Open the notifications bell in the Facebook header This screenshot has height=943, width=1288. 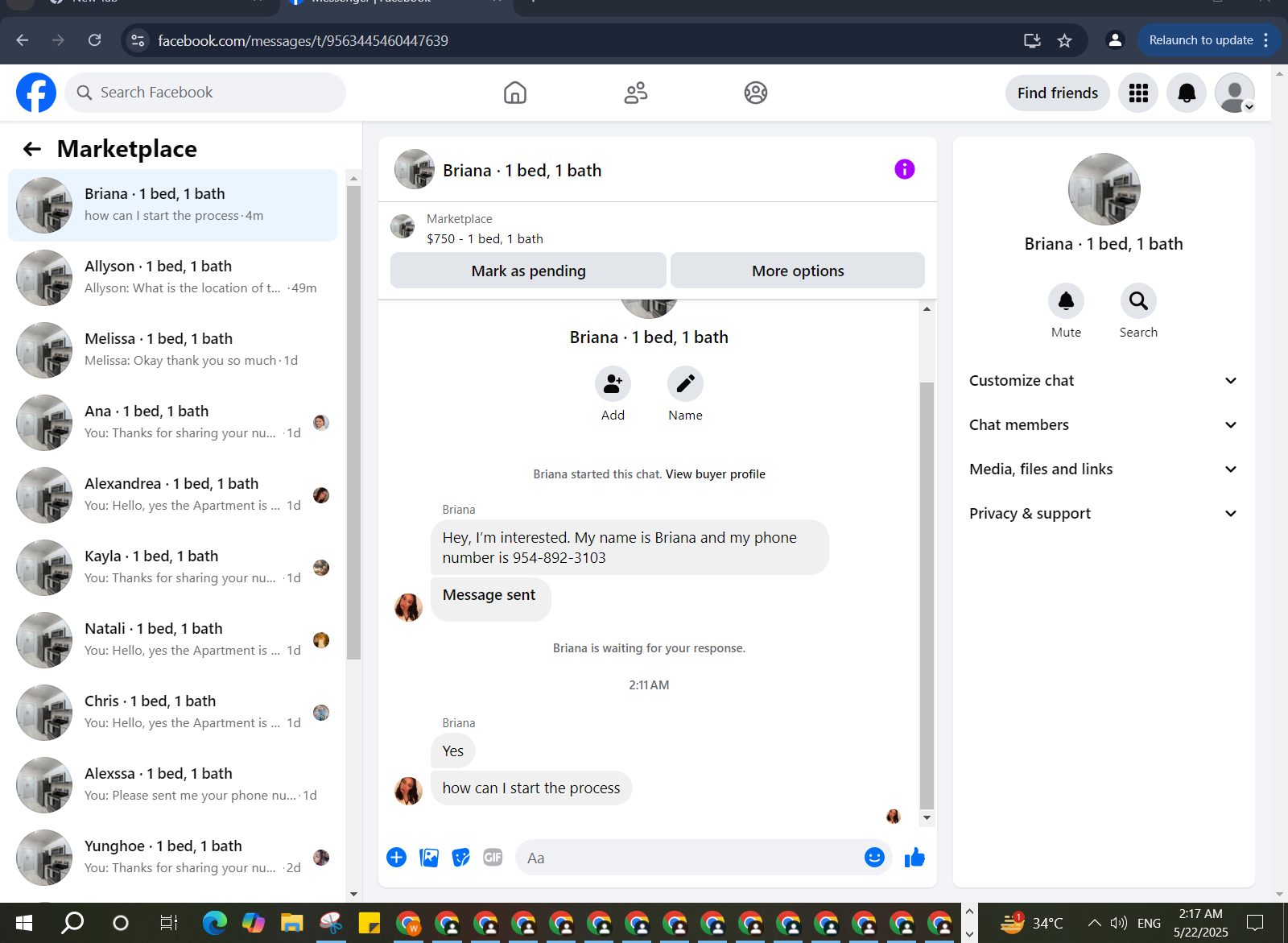tap(1187, 93)
